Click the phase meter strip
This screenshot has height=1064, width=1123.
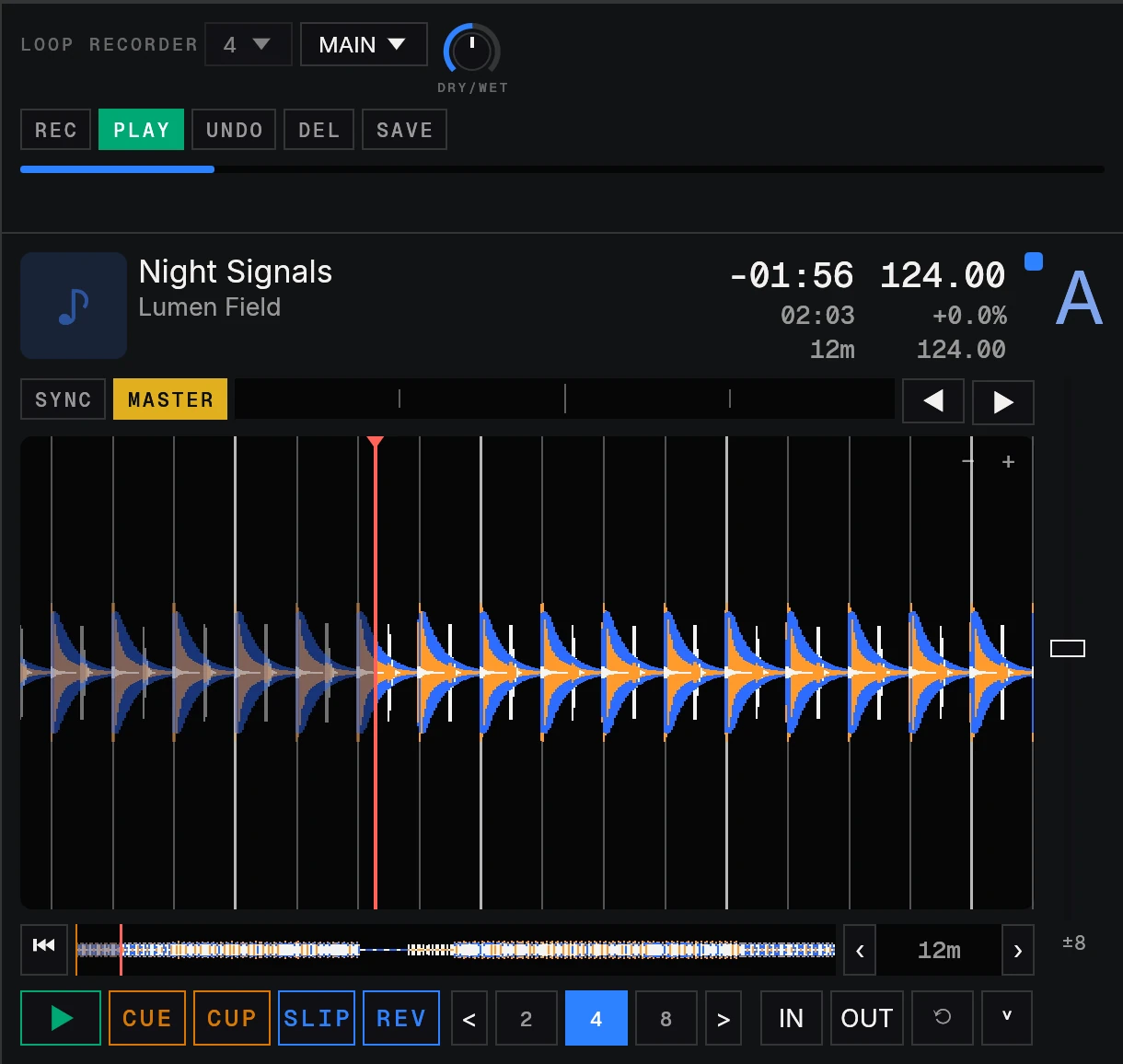coord(564,399)
